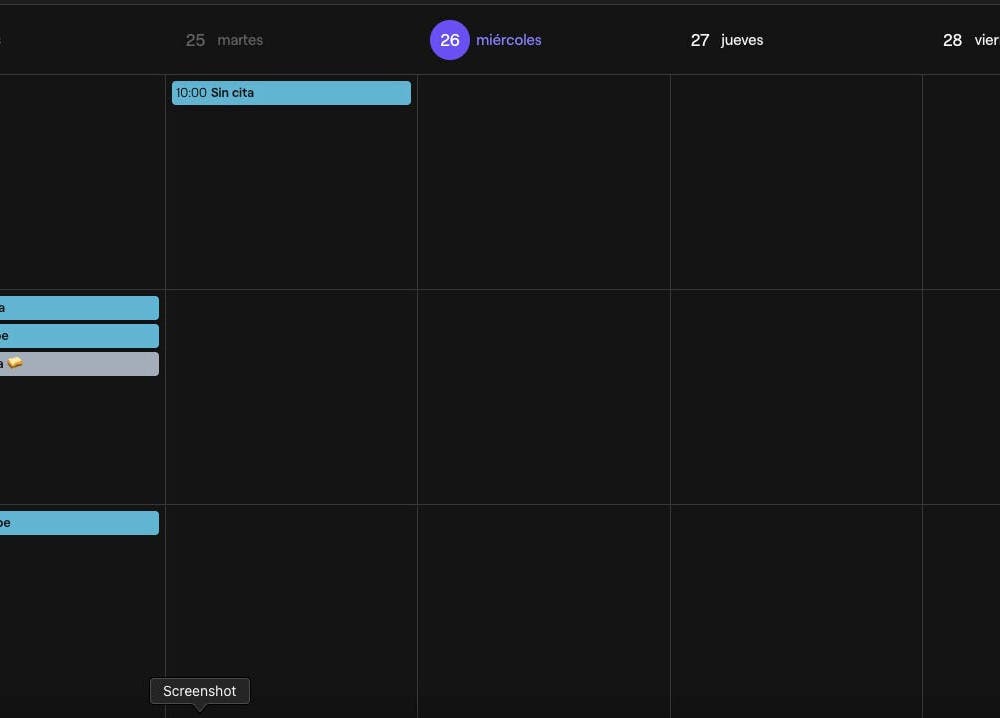The height and width of the screenshot is (718, 1000).
Task: Click the martes day label
Action: click(240, 40)
